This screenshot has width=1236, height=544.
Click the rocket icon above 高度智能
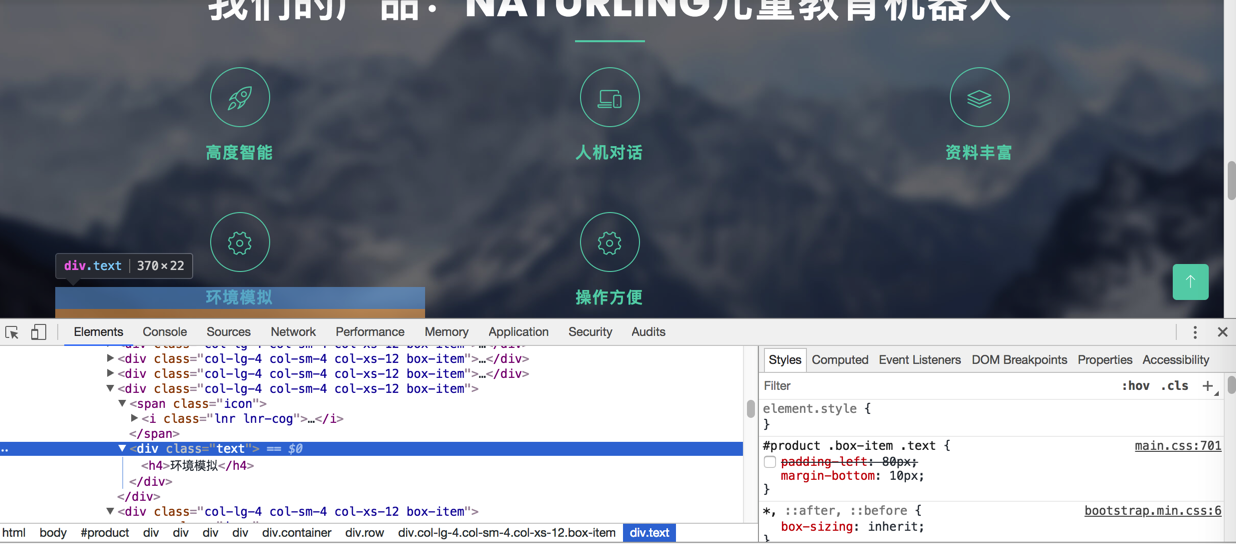(x=240, y=98)
